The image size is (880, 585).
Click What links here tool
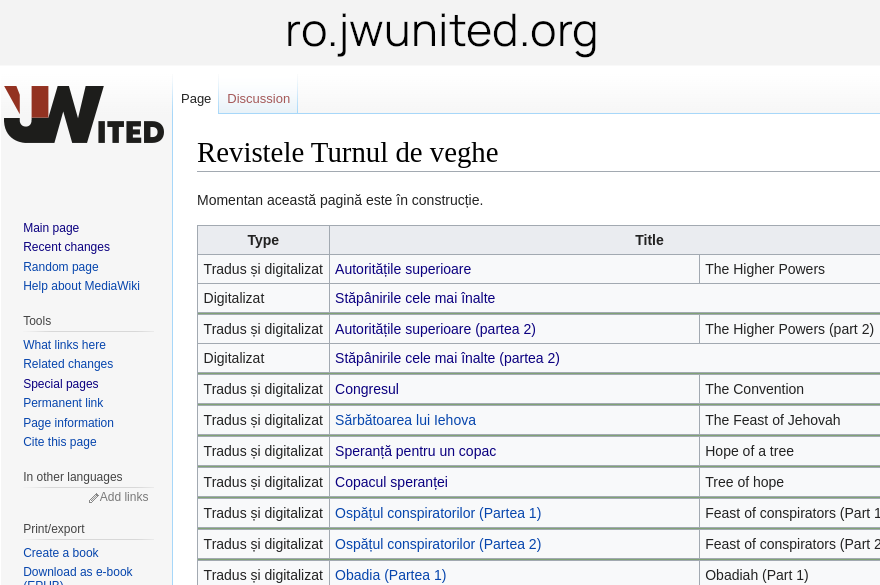pos(64,345)
